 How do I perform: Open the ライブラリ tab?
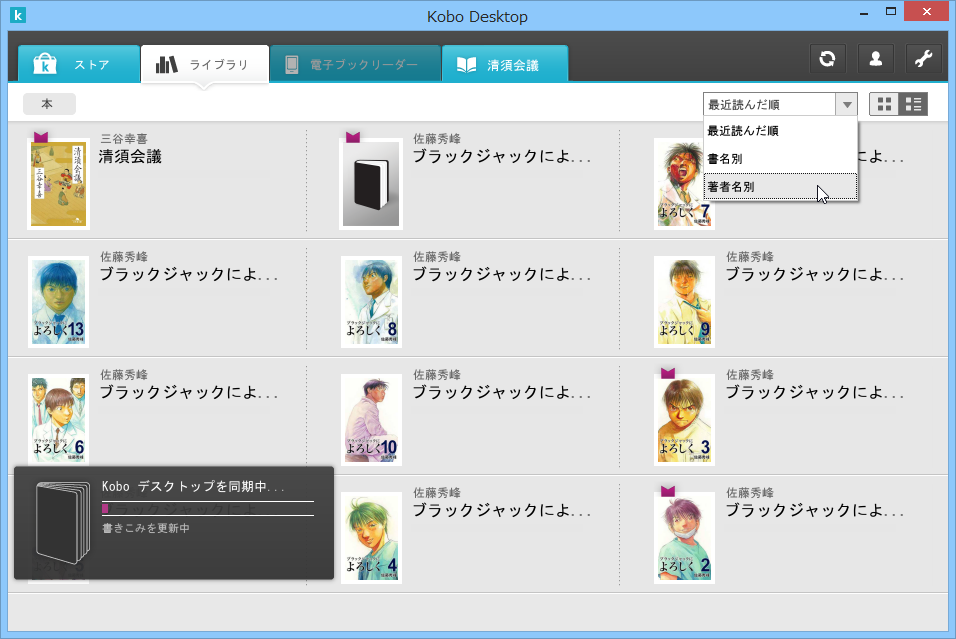point(205,64)
